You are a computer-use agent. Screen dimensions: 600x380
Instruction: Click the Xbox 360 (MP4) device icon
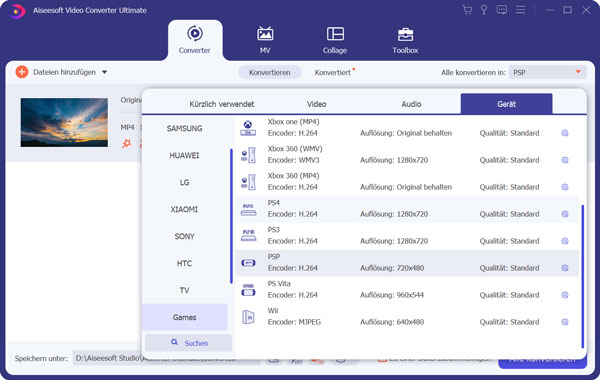(x=248, y=182)
